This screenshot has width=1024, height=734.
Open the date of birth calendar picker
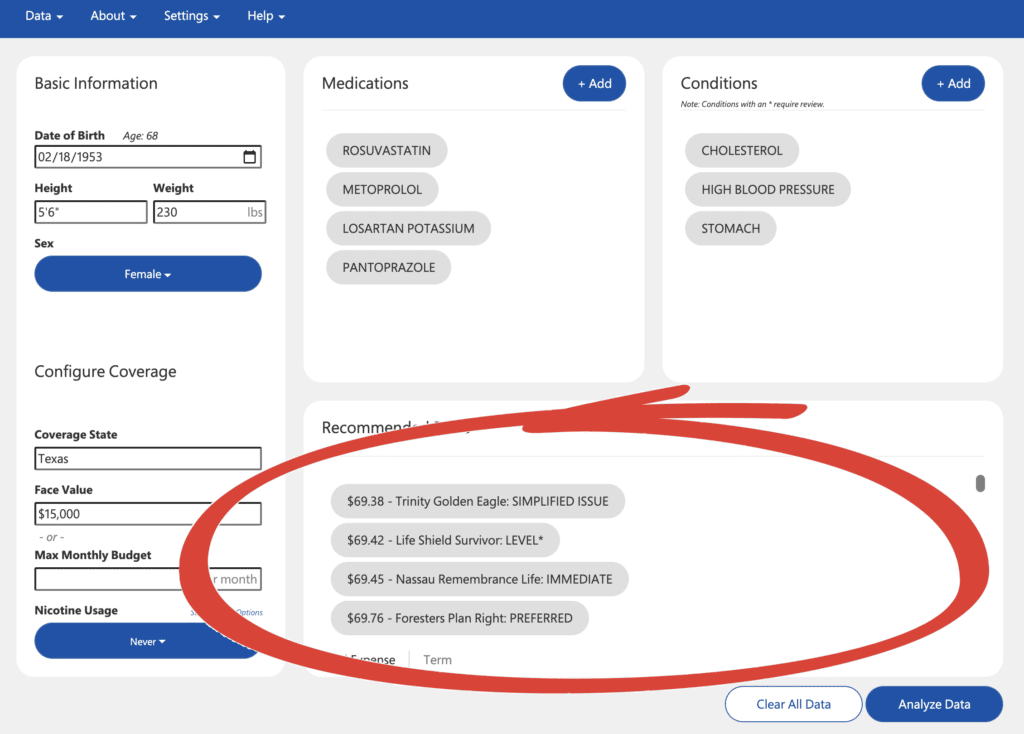click(x=249, y=157)
